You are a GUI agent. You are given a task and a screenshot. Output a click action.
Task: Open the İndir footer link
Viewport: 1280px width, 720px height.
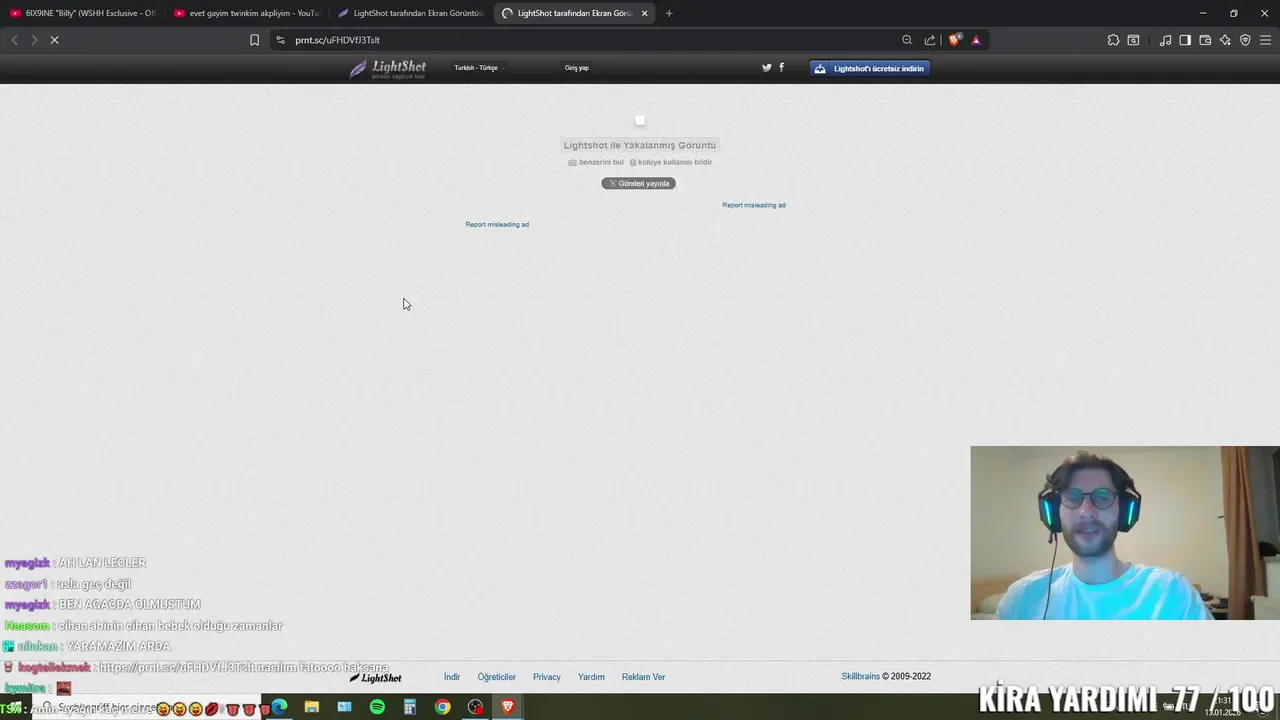coord(452,677)
